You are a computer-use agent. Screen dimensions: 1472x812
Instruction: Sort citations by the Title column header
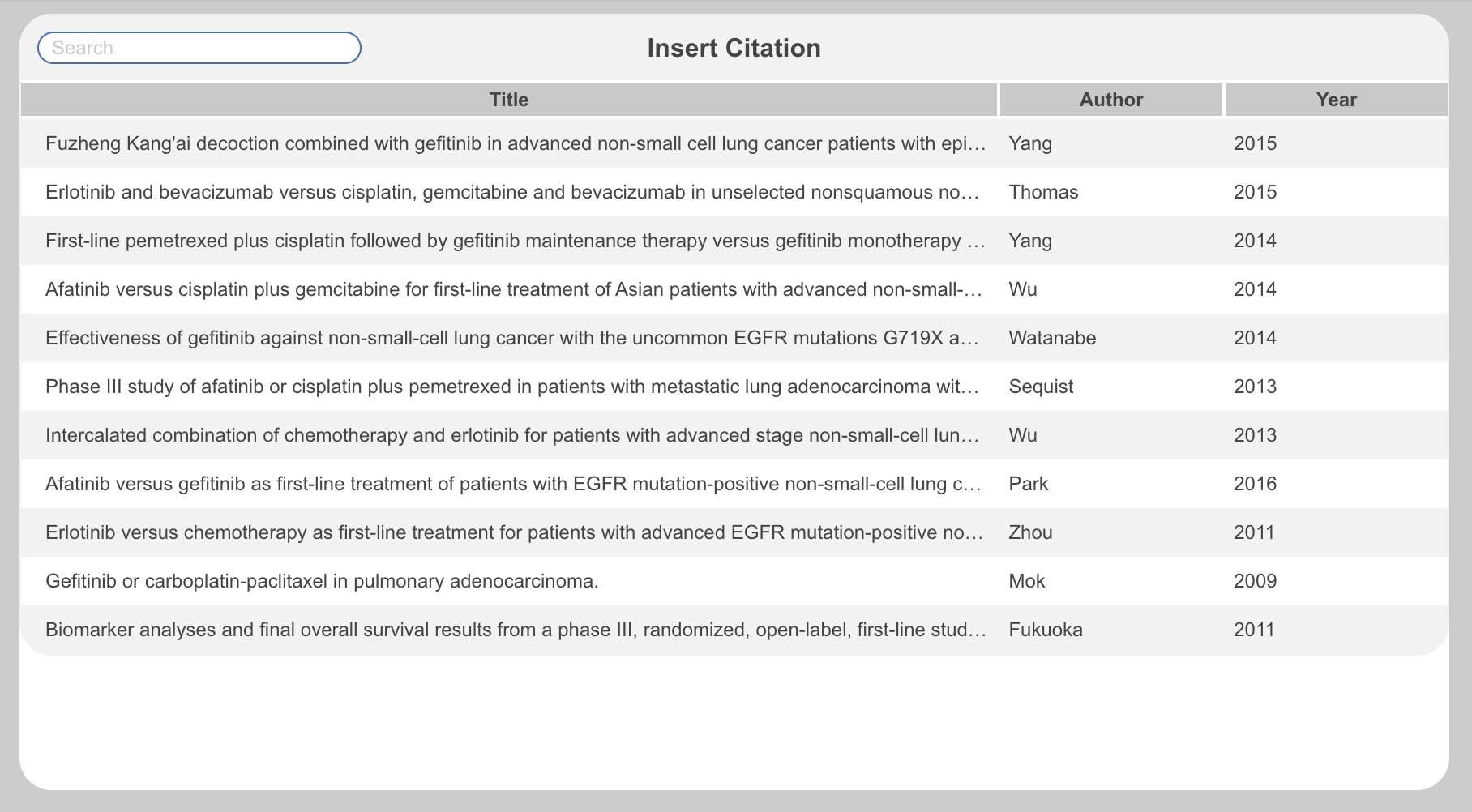[x=509, y=99]
